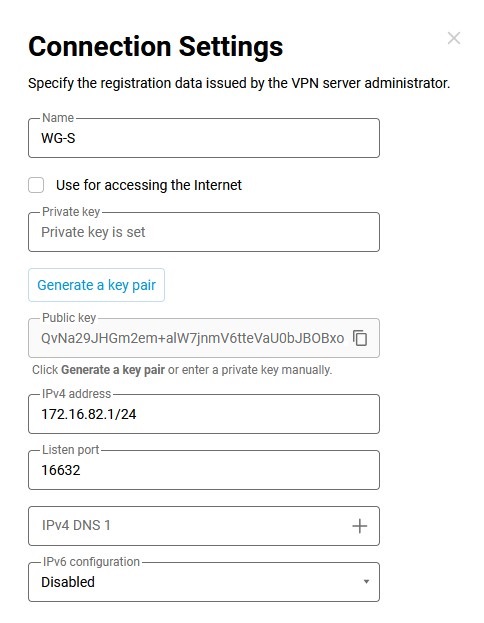Viewport: 484px width, 623px height.
Task: Close the Connection Settings dialog
Action: (454, 38)
